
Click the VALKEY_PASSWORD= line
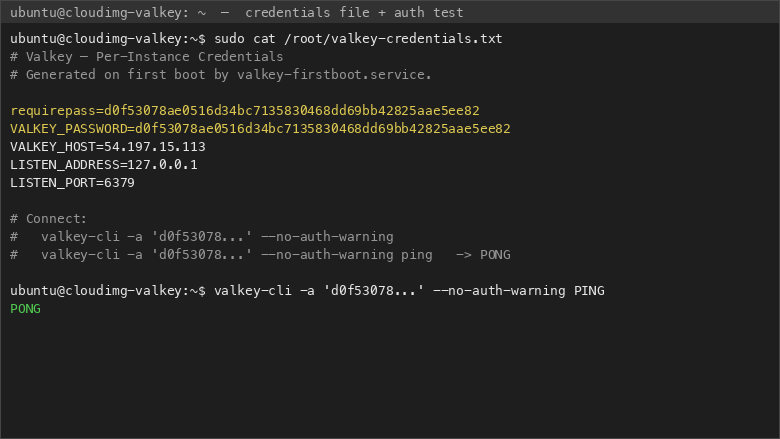260,129
